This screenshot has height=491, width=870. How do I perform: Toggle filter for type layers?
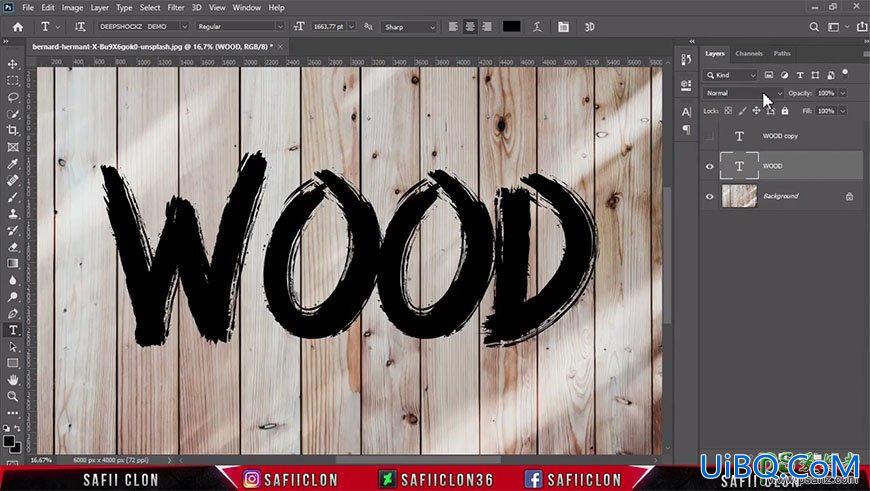[x=800, y=75]
